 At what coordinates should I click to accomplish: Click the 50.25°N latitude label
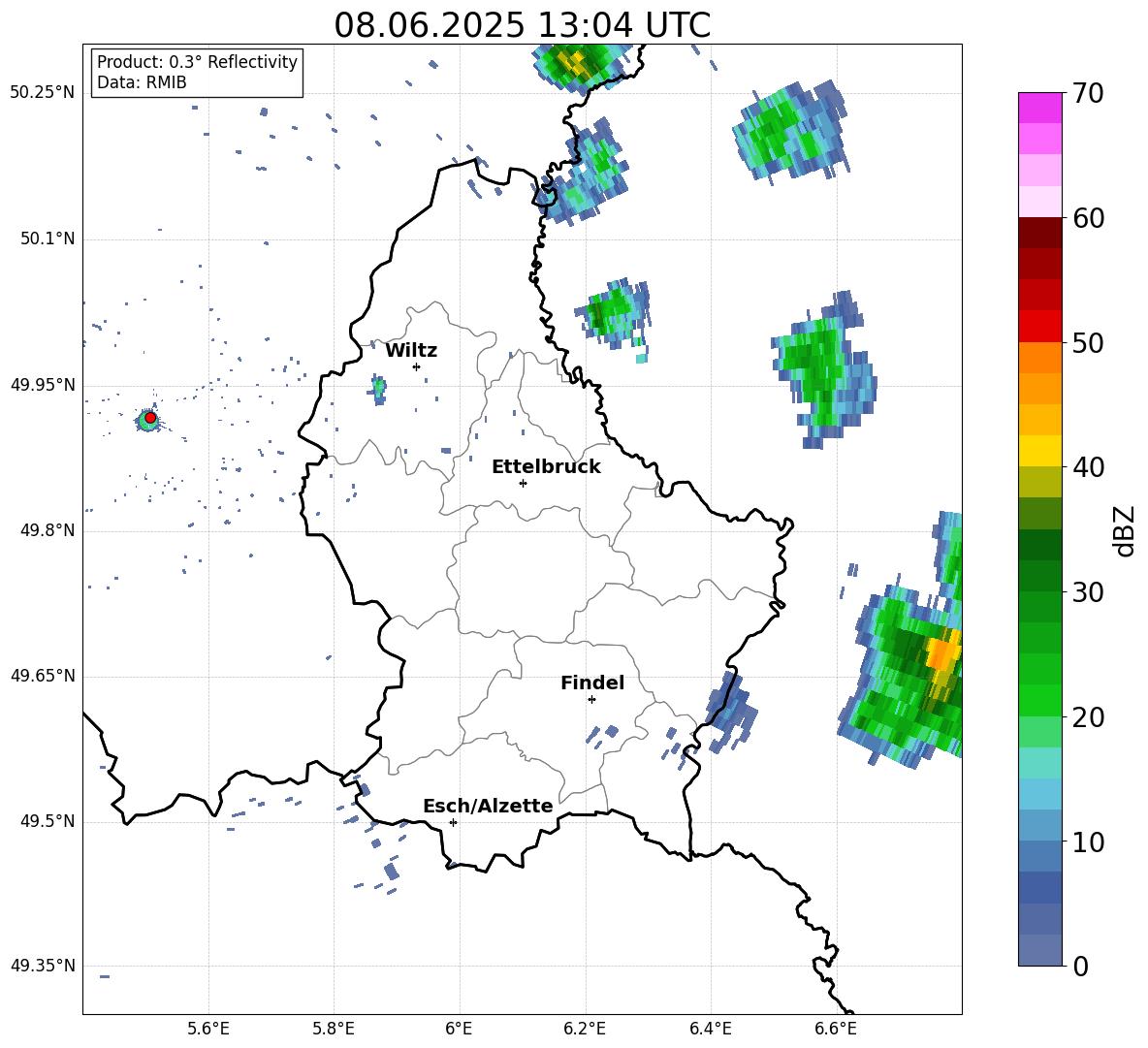[43, 93]
